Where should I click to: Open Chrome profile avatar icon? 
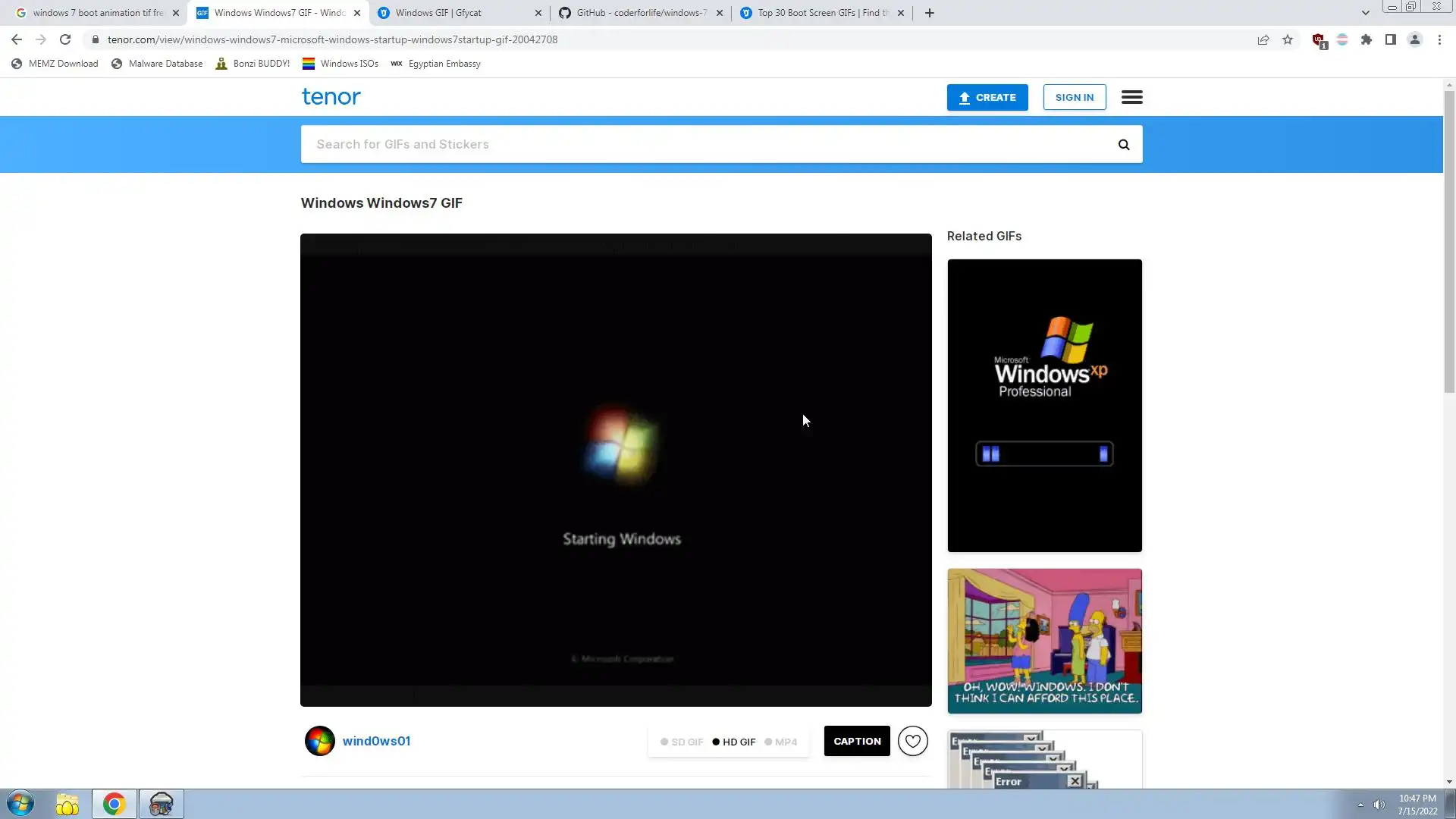pyautogui.click(x=1414, y=39)
